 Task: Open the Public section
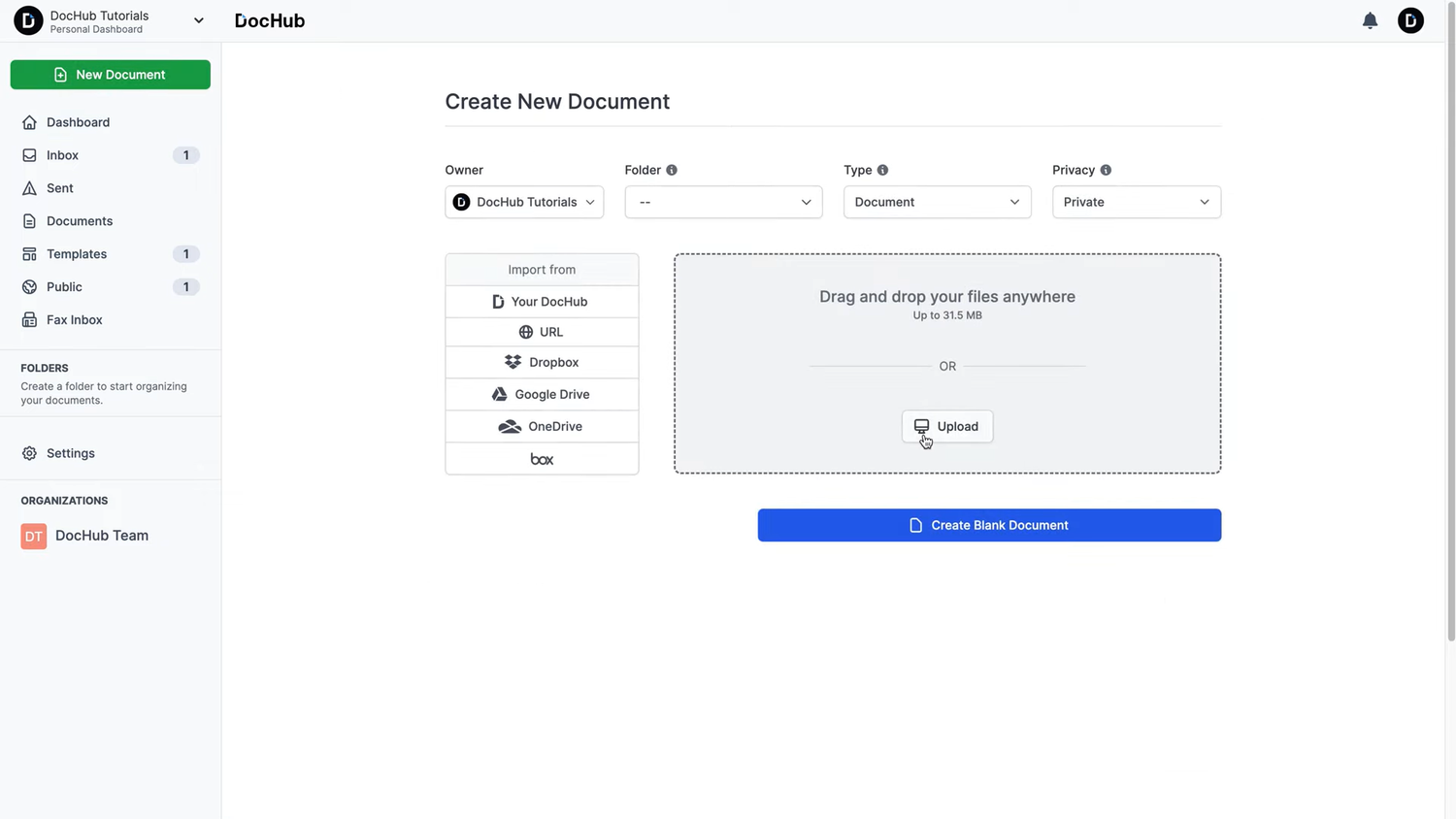click(64, 287)
